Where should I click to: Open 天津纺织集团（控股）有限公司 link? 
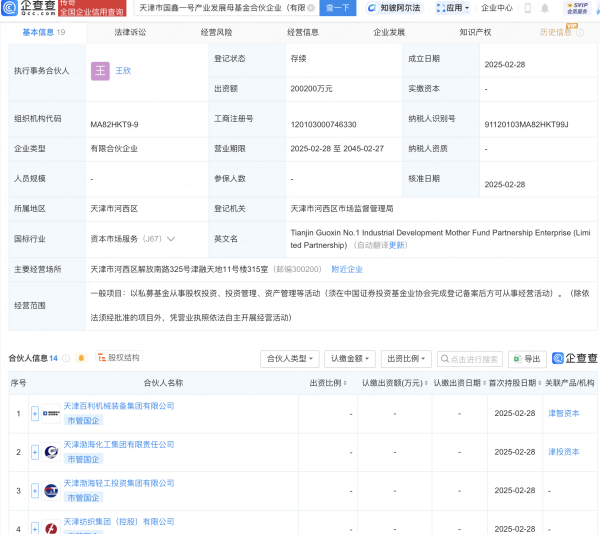tap(119, 522)
